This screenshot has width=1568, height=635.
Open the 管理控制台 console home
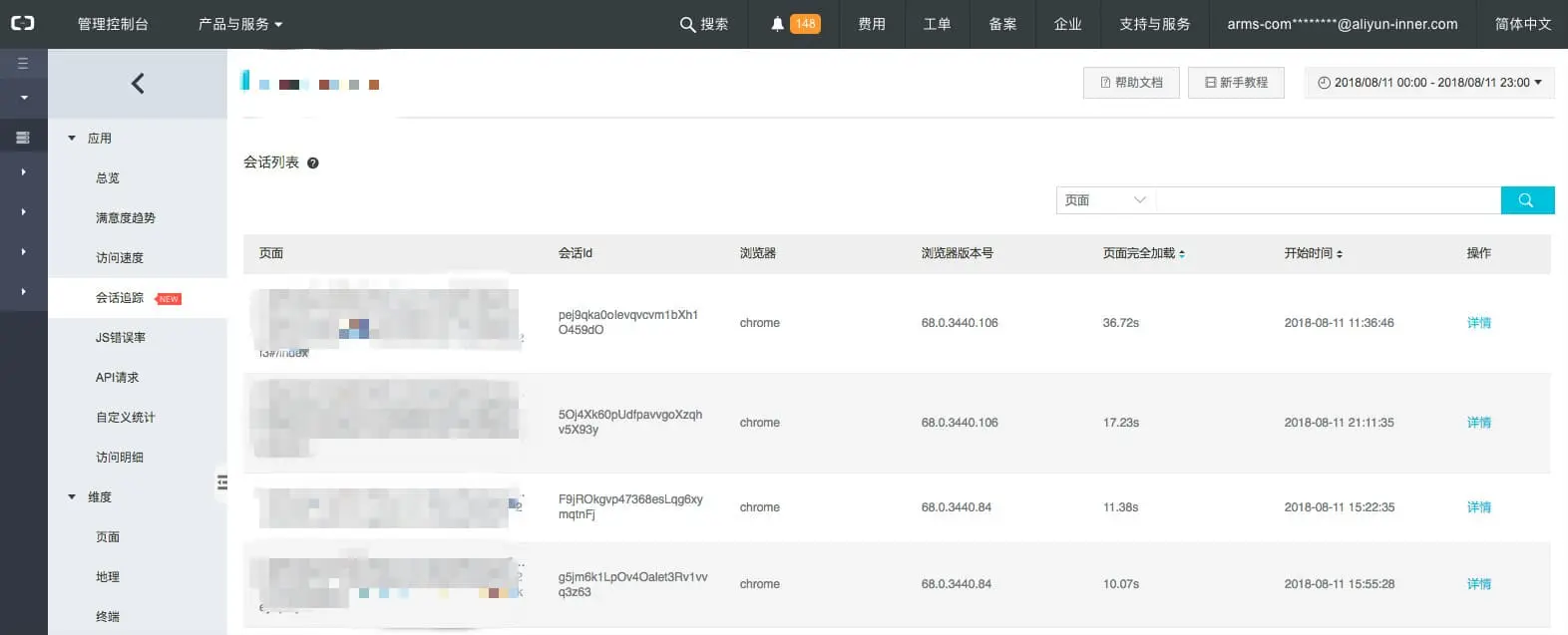coord(113,24)
